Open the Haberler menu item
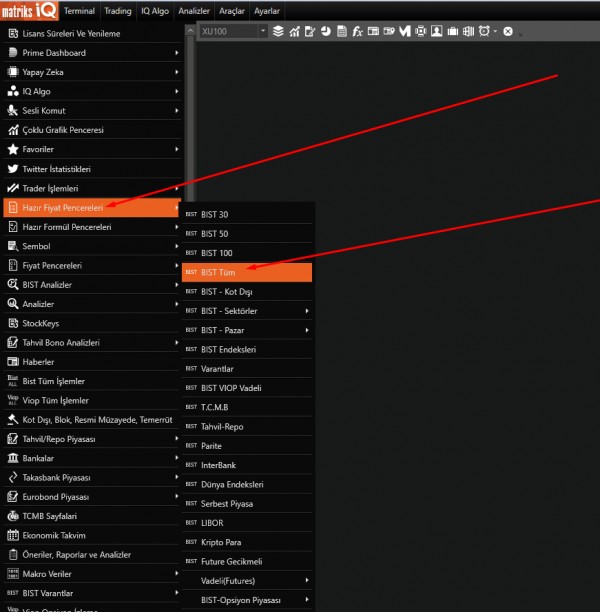The width and height of the screenshot is (600, 612). (93, 361)
